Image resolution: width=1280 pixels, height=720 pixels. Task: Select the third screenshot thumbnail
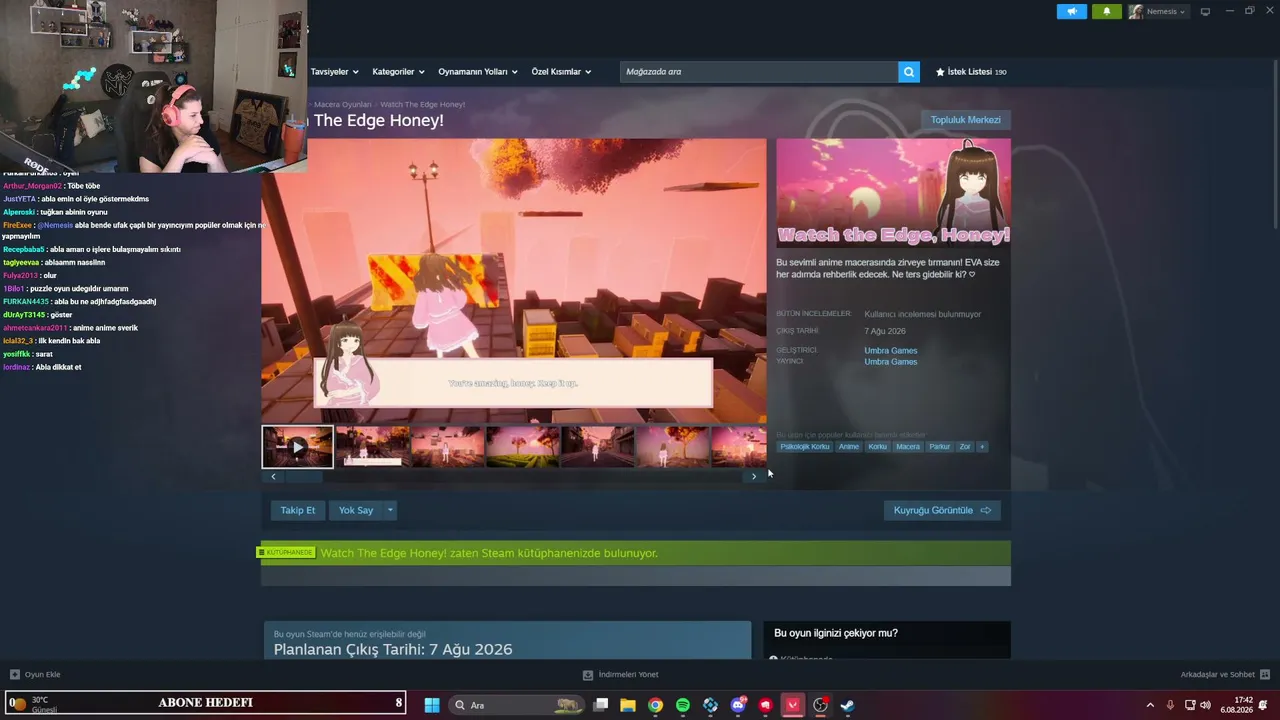[x=448, y=447]
